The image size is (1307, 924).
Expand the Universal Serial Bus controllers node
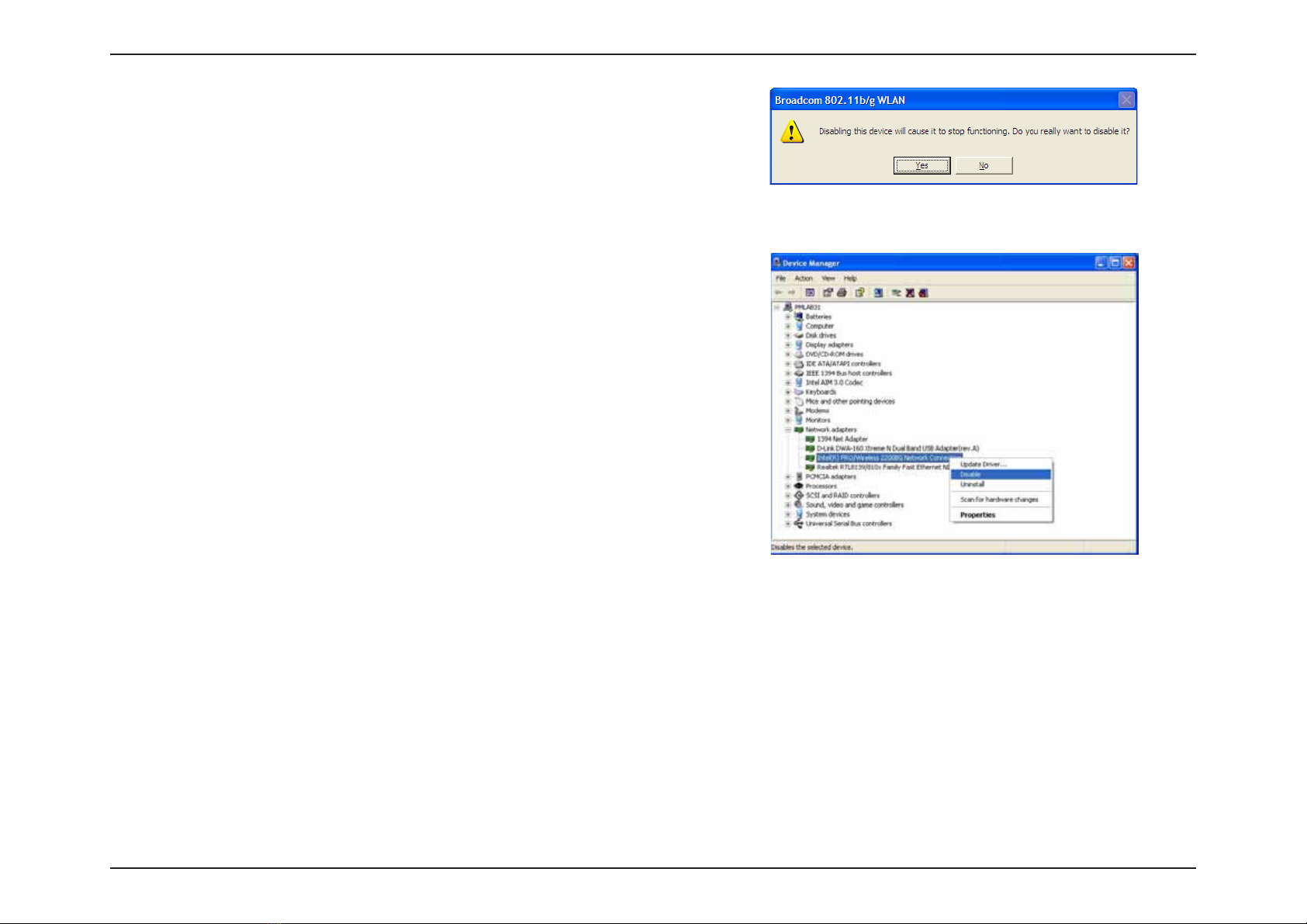pos(787,524)
